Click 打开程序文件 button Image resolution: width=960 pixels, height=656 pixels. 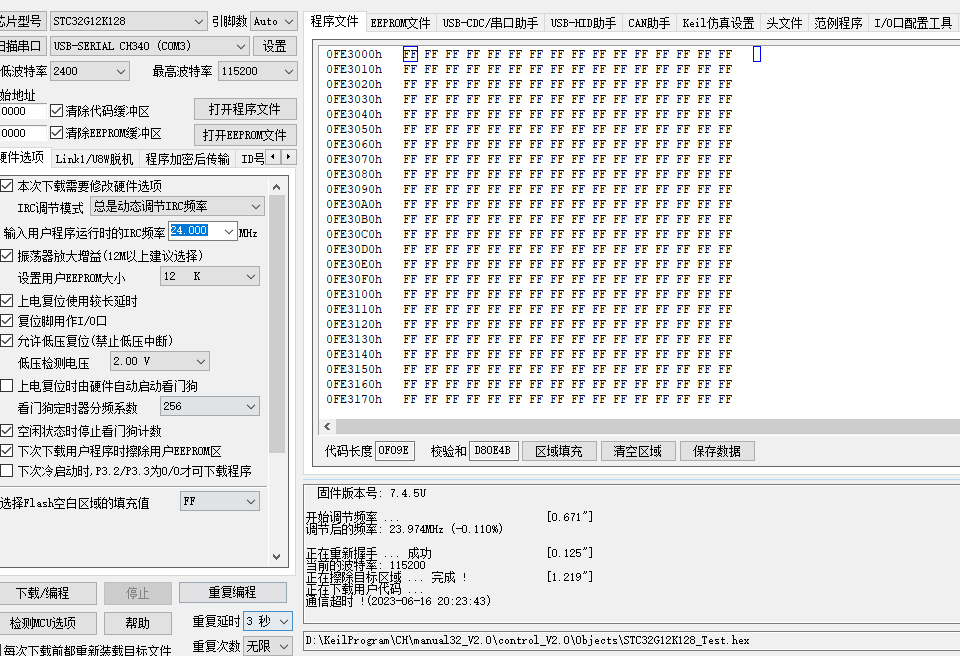[245, 109]
